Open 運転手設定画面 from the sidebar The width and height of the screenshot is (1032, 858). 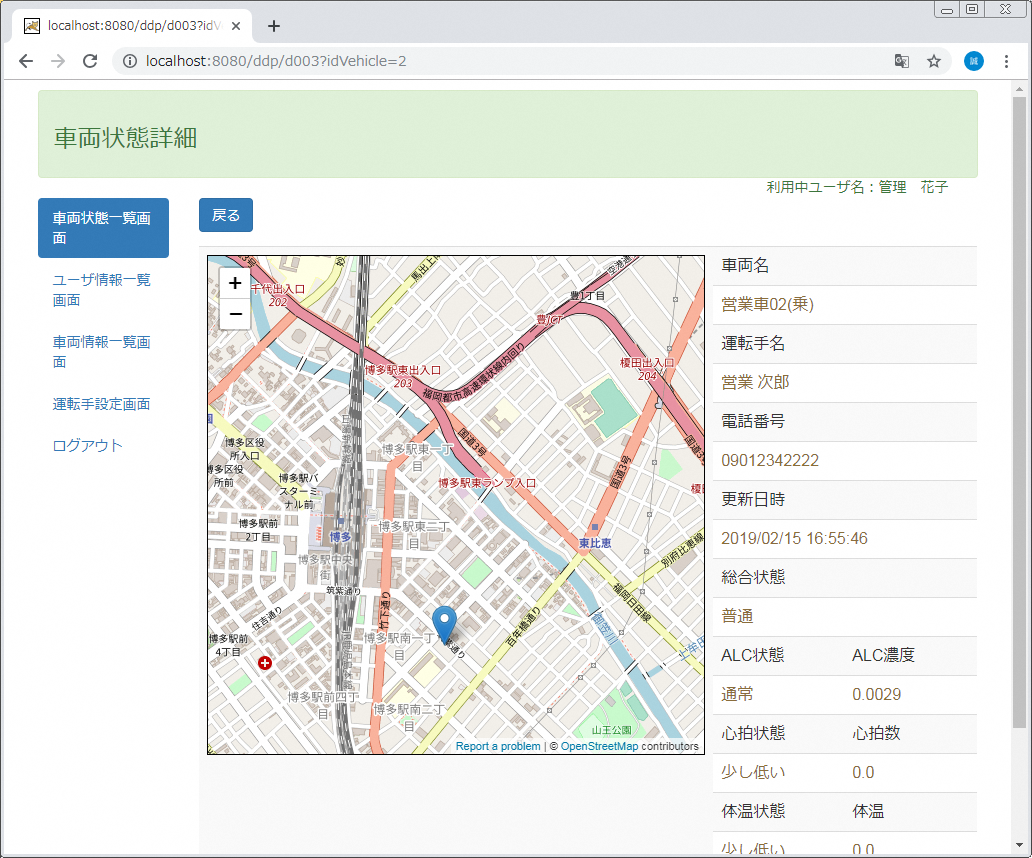click(x=102, y=404)
